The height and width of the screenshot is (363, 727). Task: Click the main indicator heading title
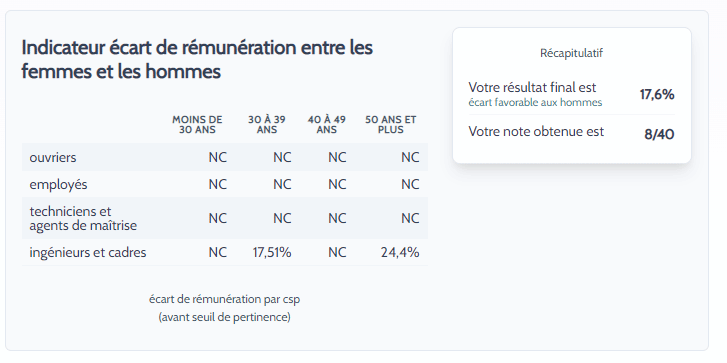click(x=197, y=60)
